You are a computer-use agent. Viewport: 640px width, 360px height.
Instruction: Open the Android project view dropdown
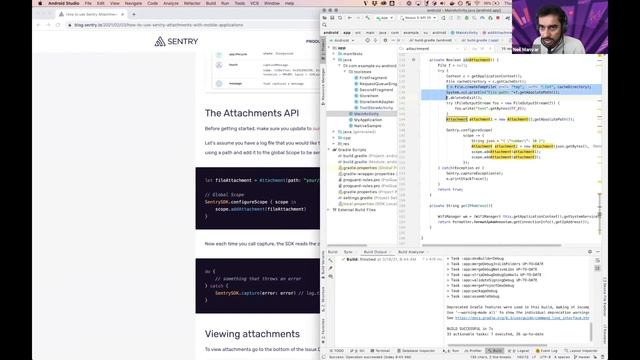tap(342, 40)
